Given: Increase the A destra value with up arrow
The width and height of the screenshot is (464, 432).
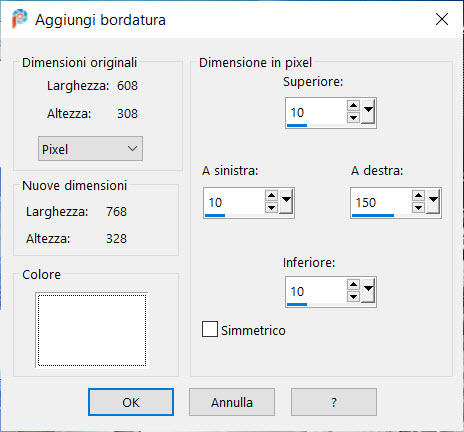Looking at the screenshot, I should pos(418,196).
